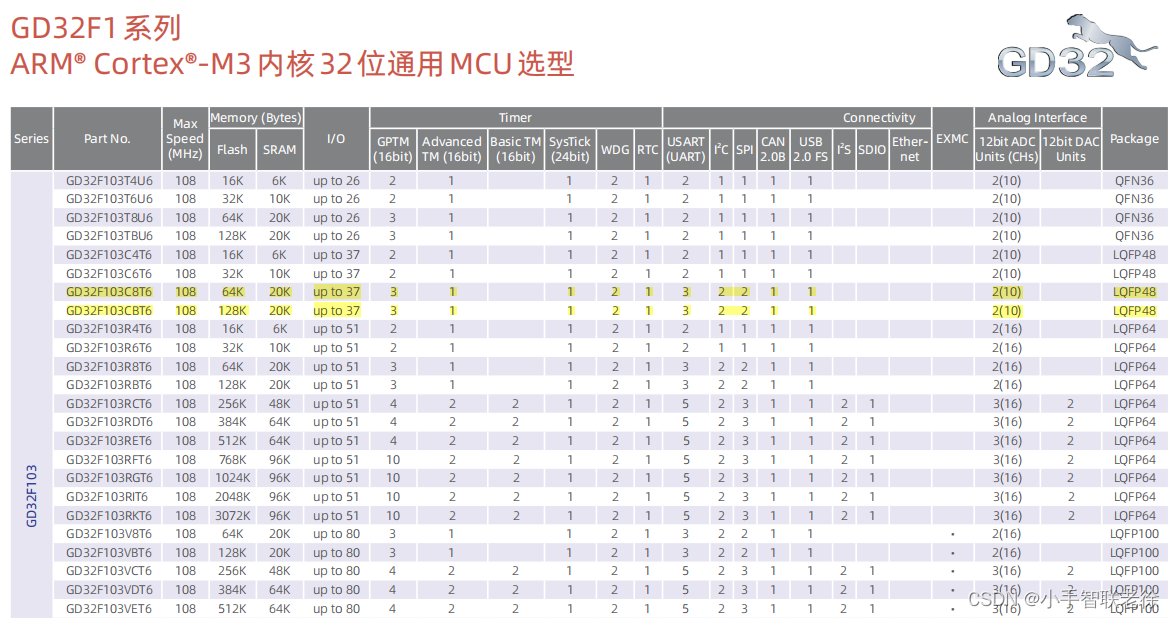
Task: Select part number GD32F103R8T6
Action: click(x=109, y=366)
